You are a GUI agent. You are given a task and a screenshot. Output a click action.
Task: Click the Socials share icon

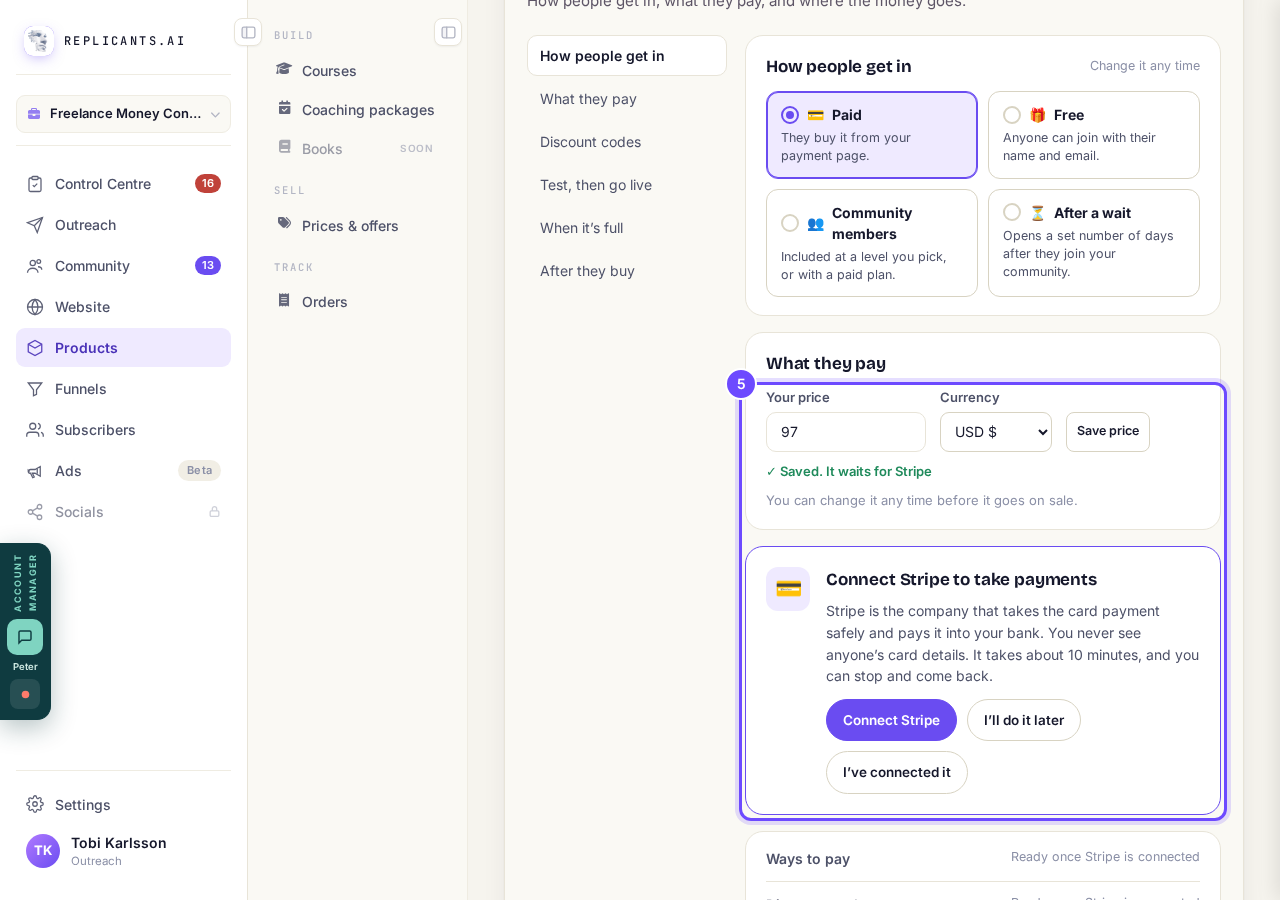[x=35, y=512]
